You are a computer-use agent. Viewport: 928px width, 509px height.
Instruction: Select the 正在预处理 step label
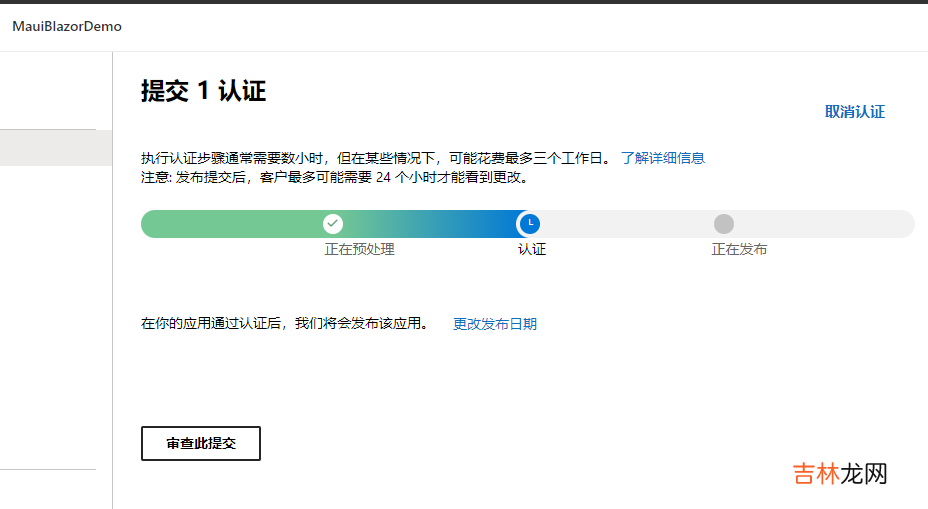click(359, 249)
